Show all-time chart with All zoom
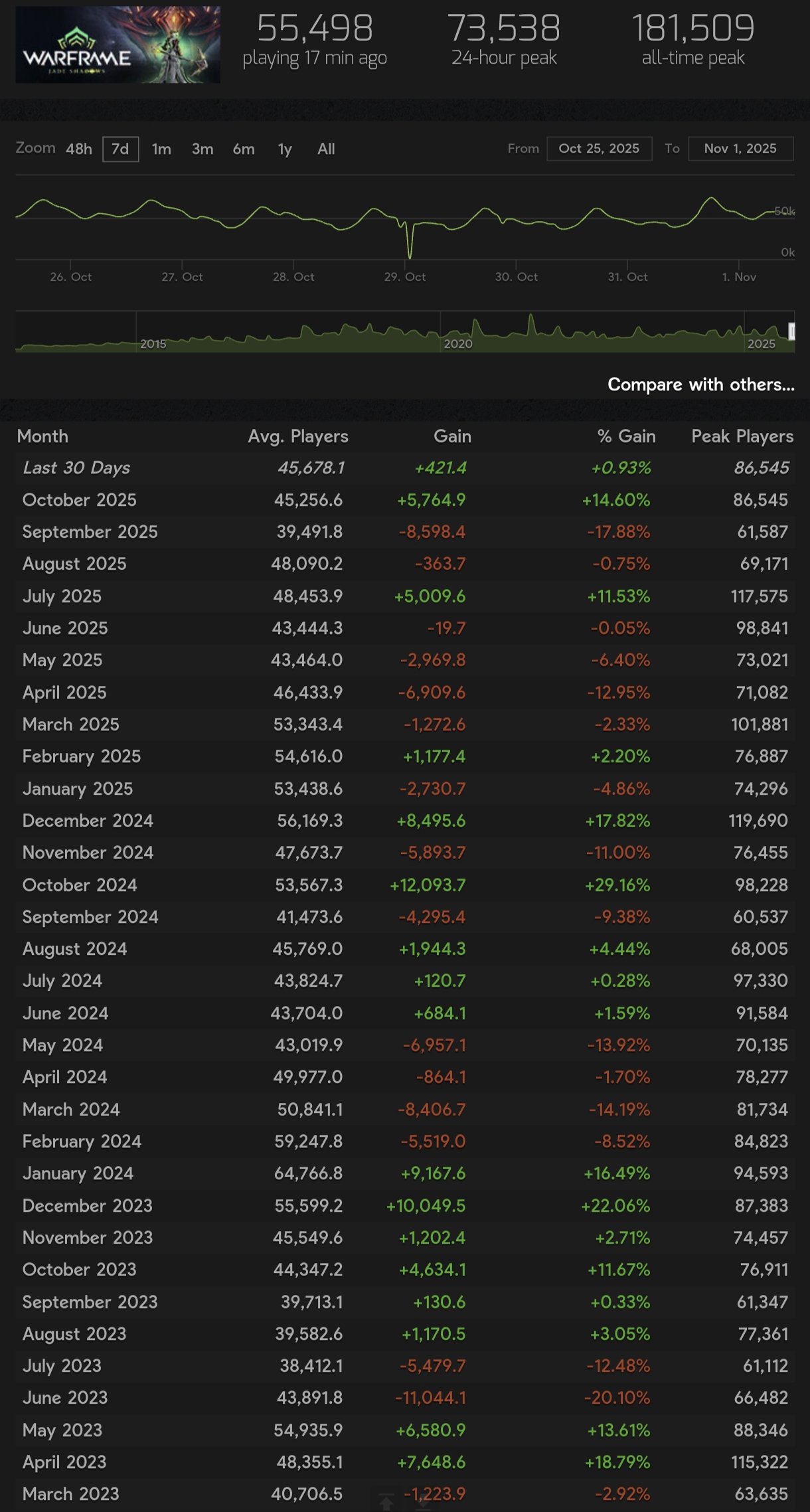This screenshot has height=1512, width=810. [326, 149]
